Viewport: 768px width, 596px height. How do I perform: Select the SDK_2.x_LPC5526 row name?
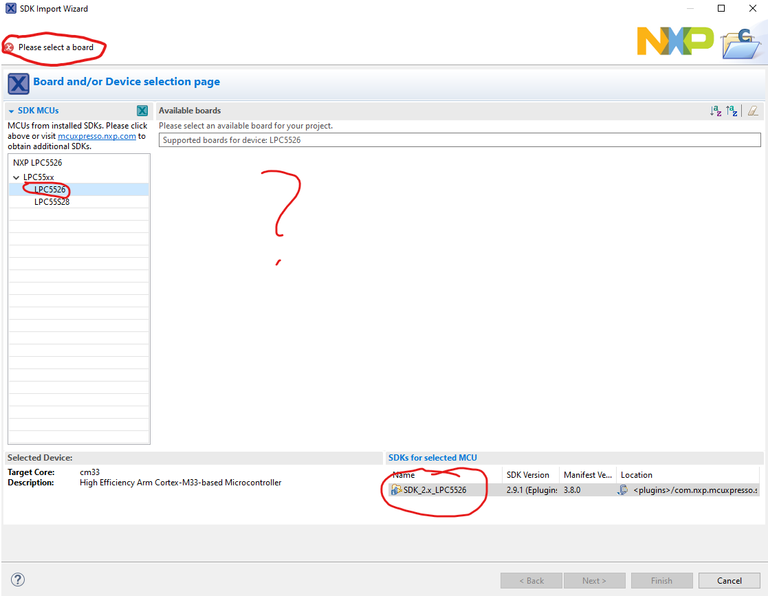coord(435,490)
